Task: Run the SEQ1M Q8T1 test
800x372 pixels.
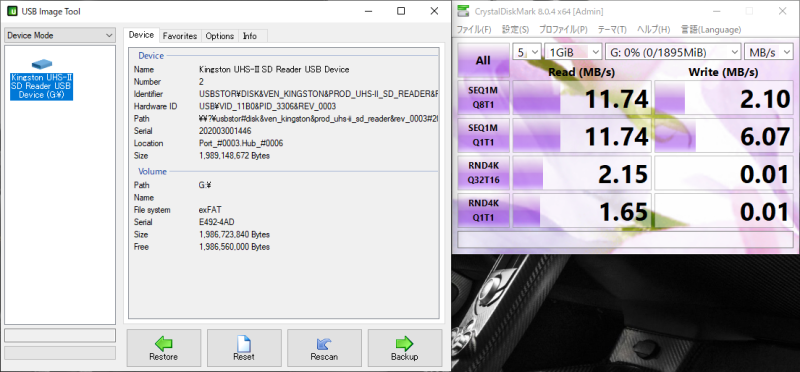Action: coord(483,98)
